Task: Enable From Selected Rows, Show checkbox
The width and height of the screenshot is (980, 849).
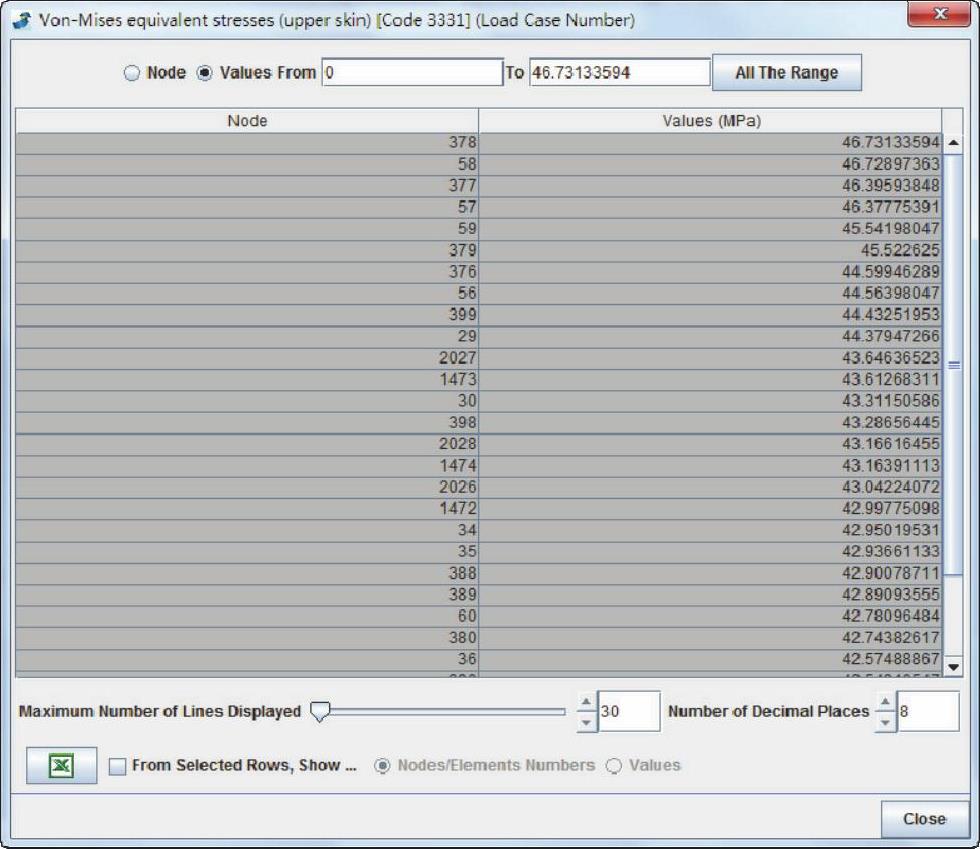Action: pyautogui.click(x=118, y=766)
